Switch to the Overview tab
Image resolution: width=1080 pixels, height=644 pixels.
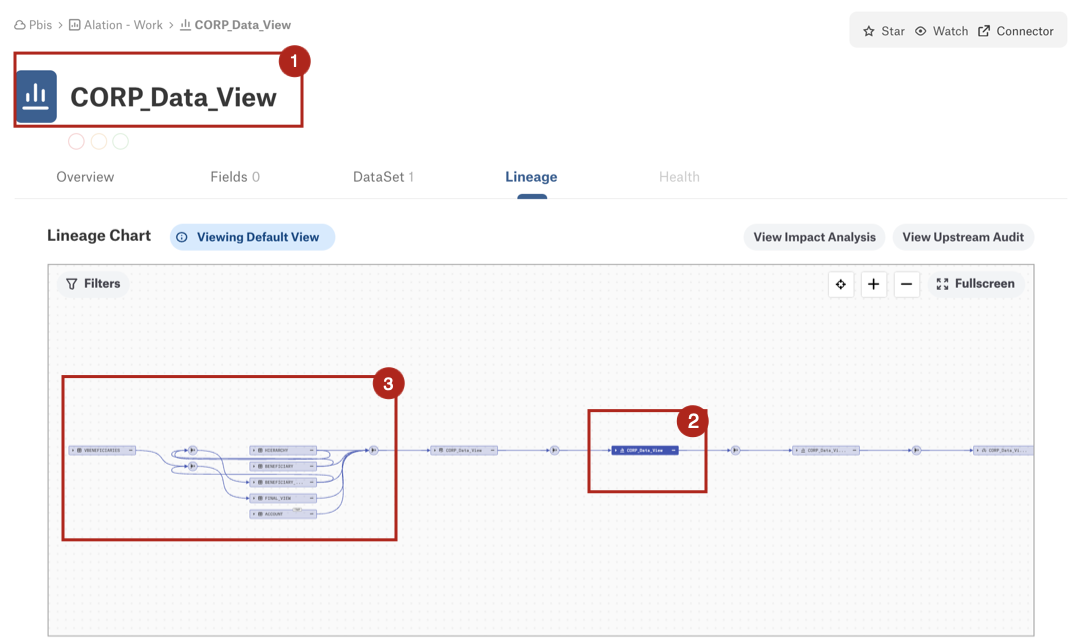(x=85, y=177)
